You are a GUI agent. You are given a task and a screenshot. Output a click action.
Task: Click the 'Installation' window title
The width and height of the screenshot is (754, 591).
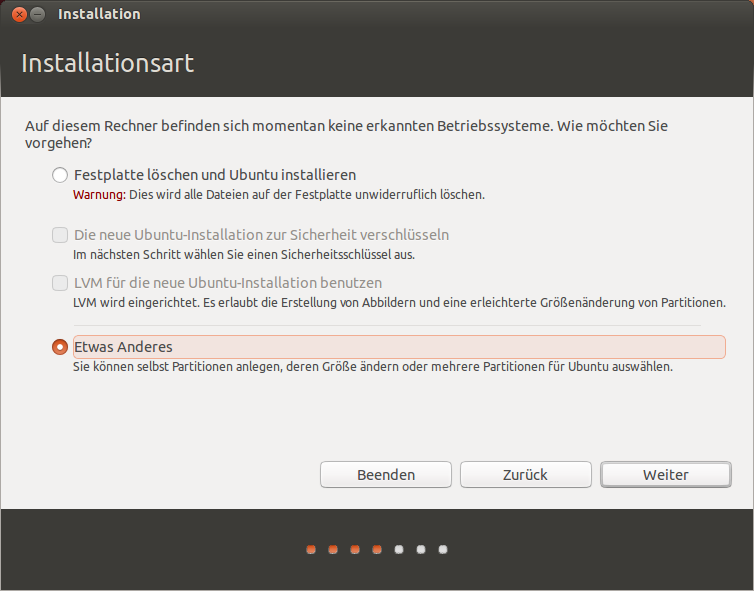tap(99, 14)
